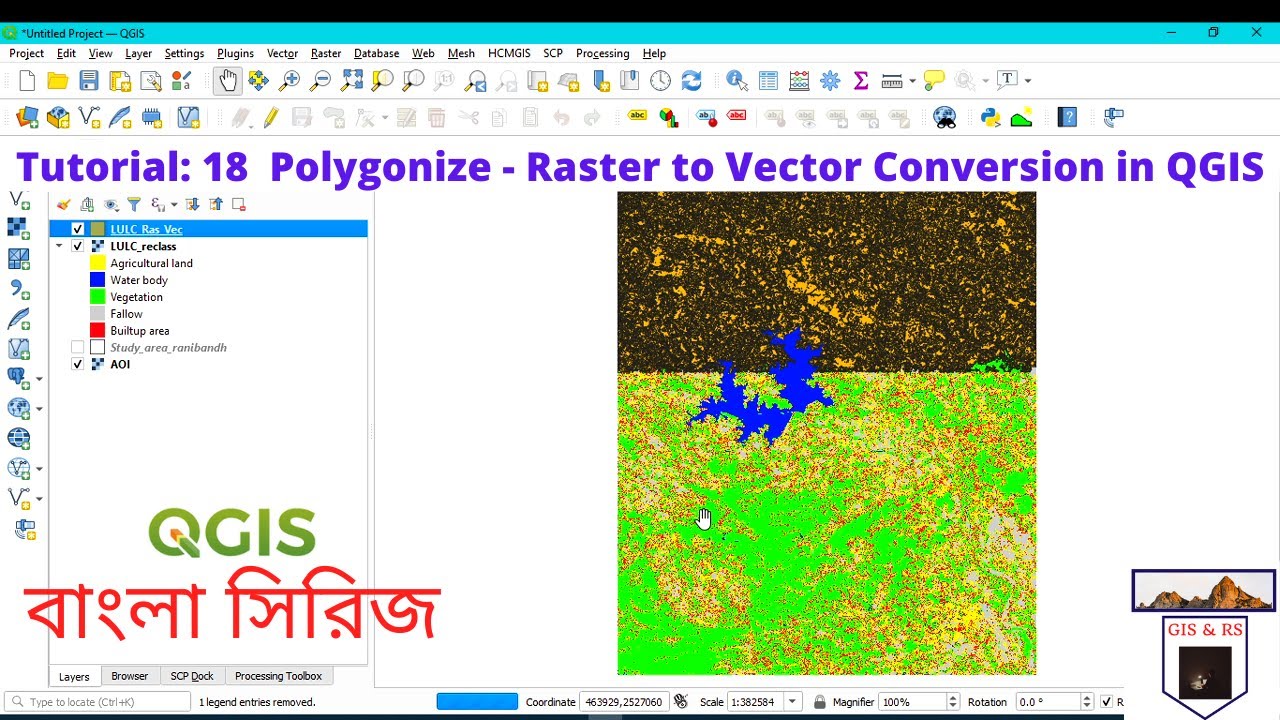Image resolution: width=1280 pixels, height=720 pixels.
Task: Open the Processing menu
Action: pyautogui.click(x=602, y=53)
